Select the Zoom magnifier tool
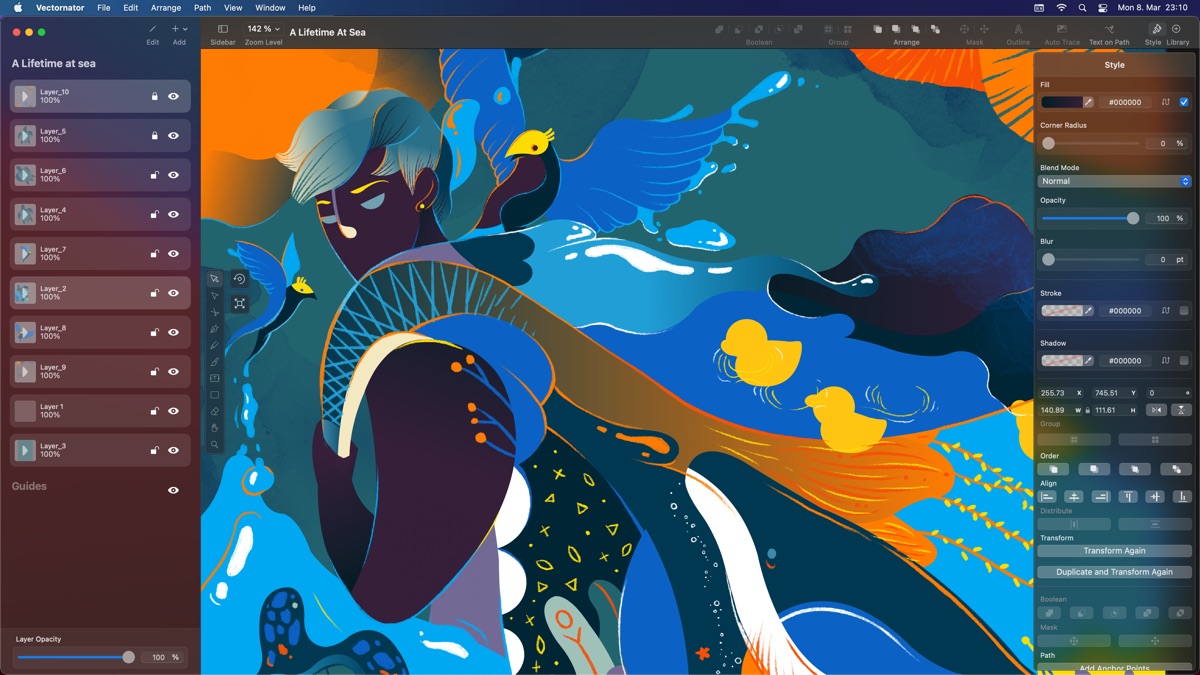1200x675 pixels. pyautogui.click(x=214, y=444)
